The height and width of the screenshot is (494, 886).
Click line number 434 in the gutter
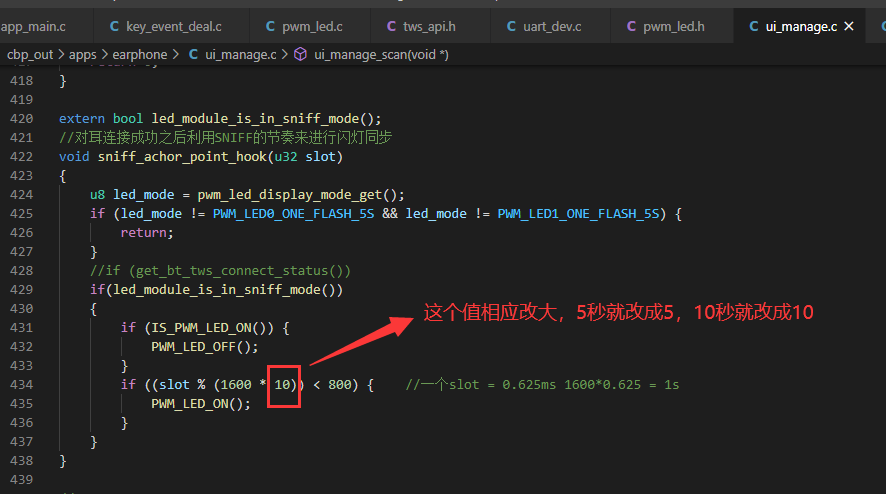point(21,384)
